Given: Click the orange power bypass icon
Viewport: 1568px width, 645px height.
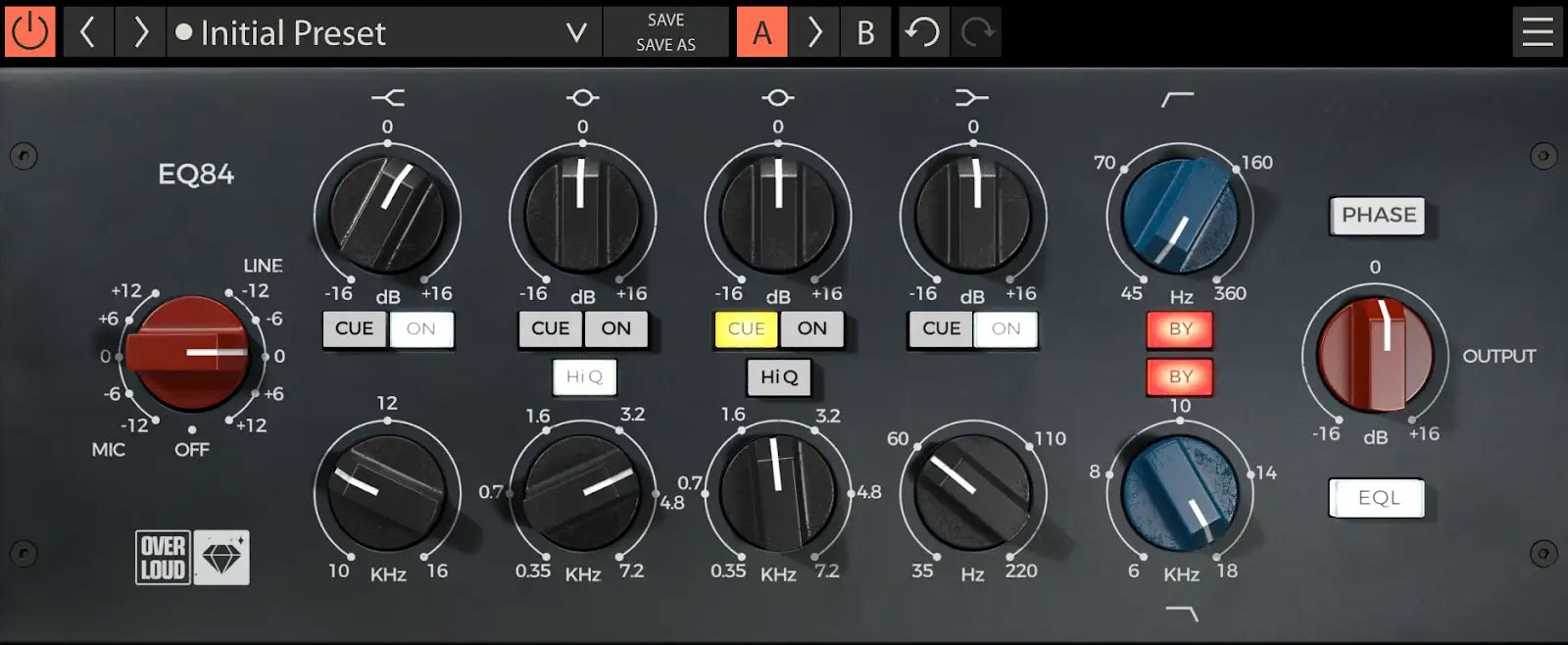Looking at the screenshot, I should click(29, 32).
